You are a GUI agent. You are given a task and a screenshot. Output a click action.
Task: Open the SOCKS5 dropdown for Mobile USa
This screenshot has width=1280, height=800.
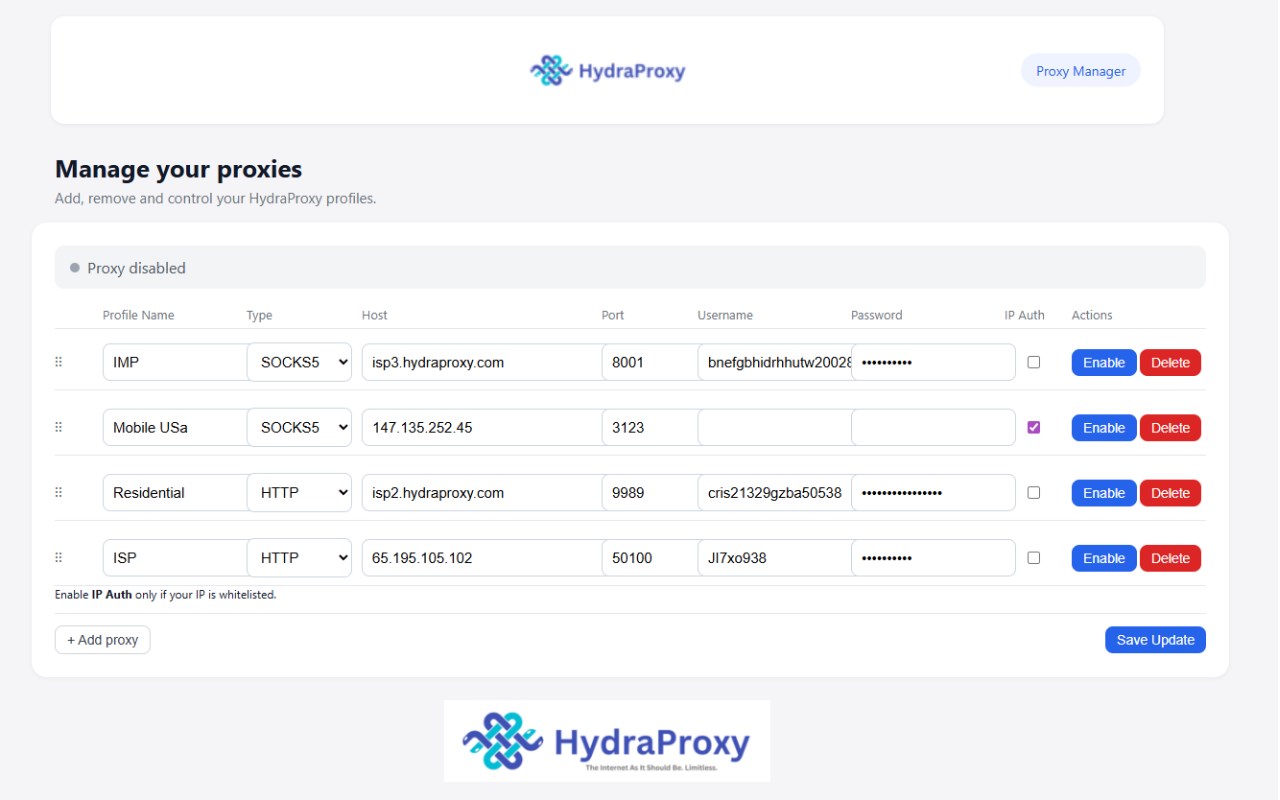(x=299, y=427)
